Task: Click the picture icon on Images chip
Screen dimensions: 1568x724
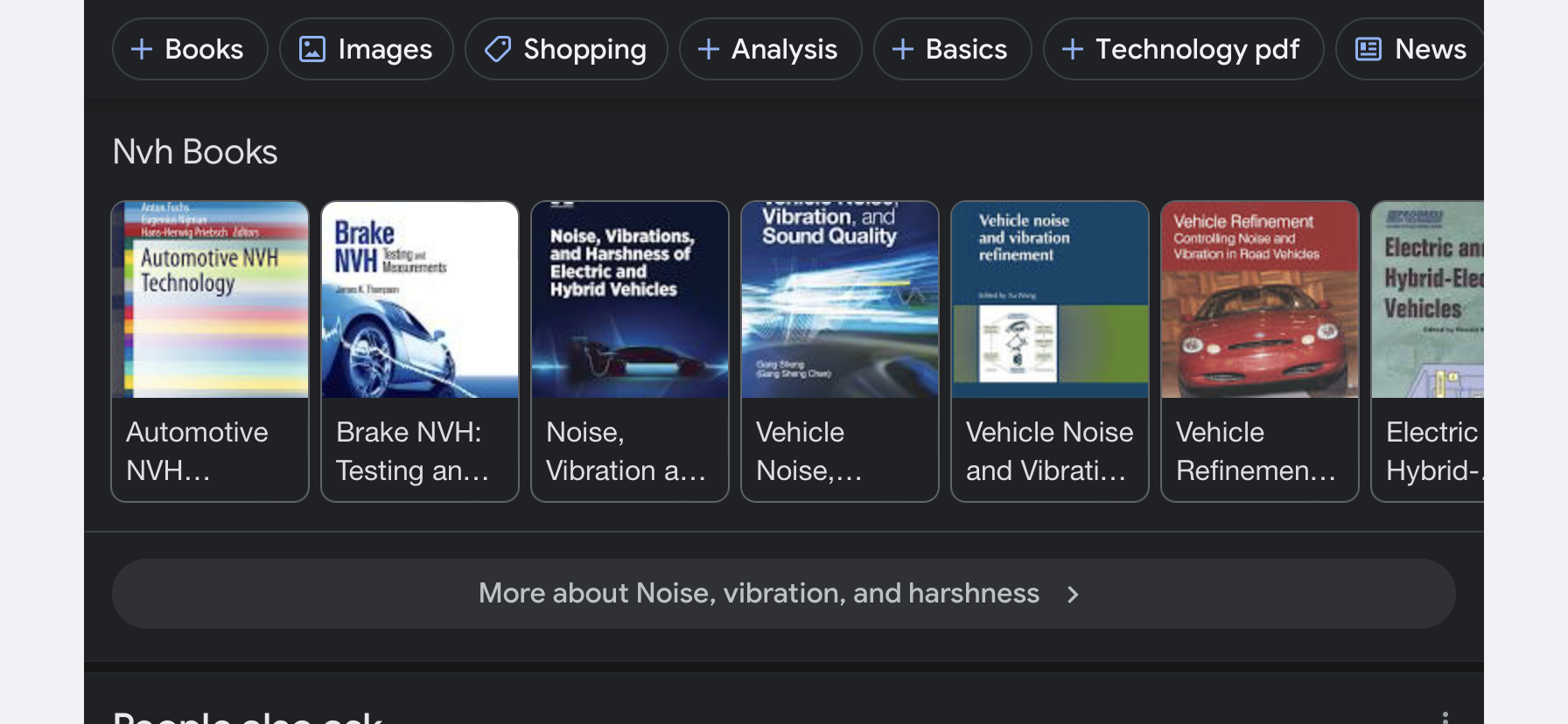Action: (x=312, y=49)
